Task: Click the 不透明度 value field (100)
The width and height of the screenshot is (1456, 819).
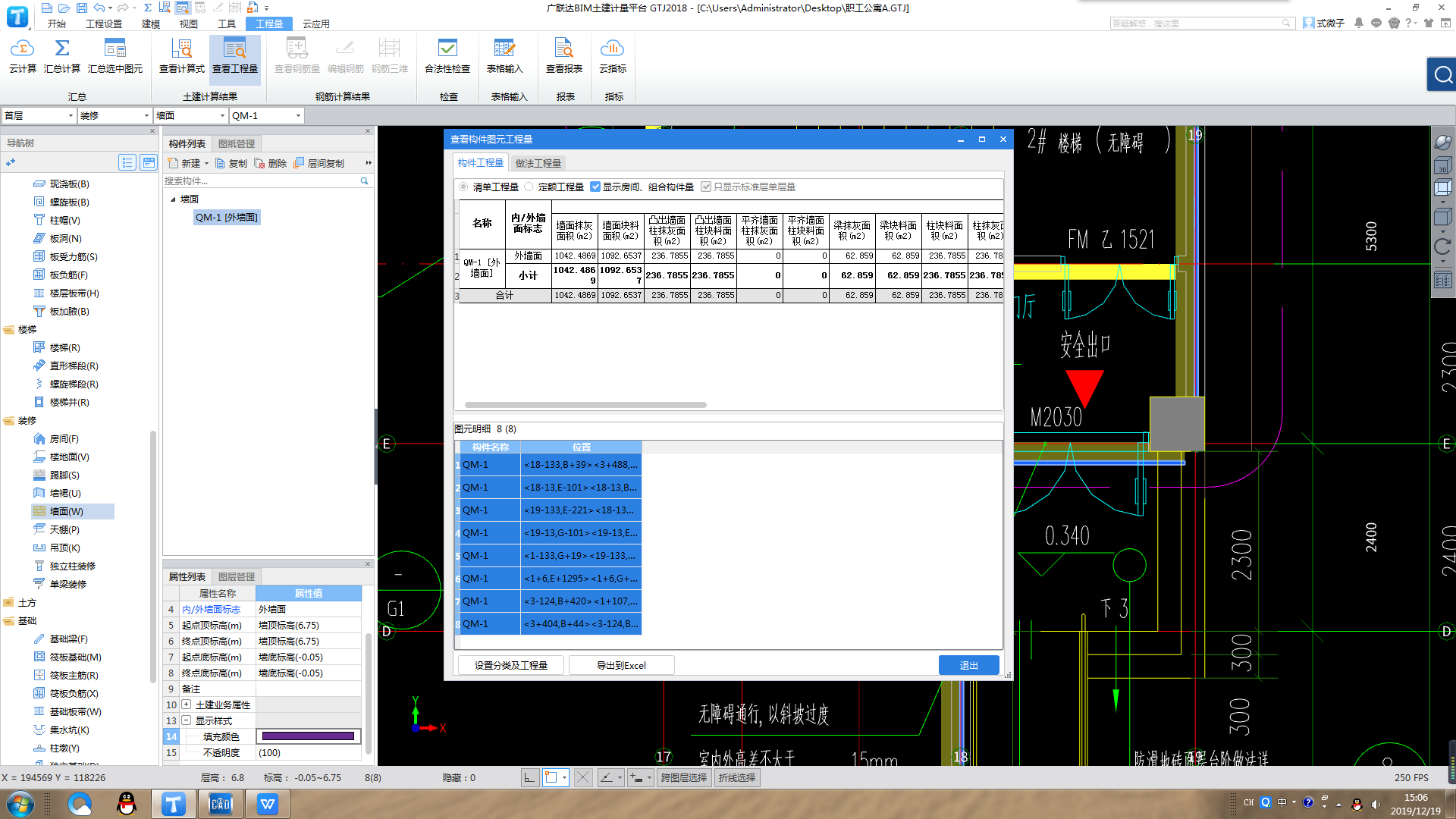Action: (x=308, y=752)
